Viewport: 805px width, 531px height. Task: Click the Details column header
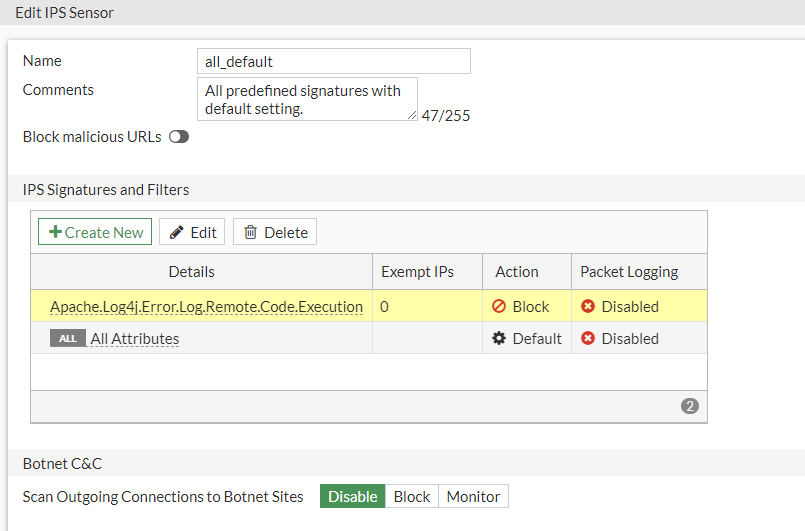point(191,272)
